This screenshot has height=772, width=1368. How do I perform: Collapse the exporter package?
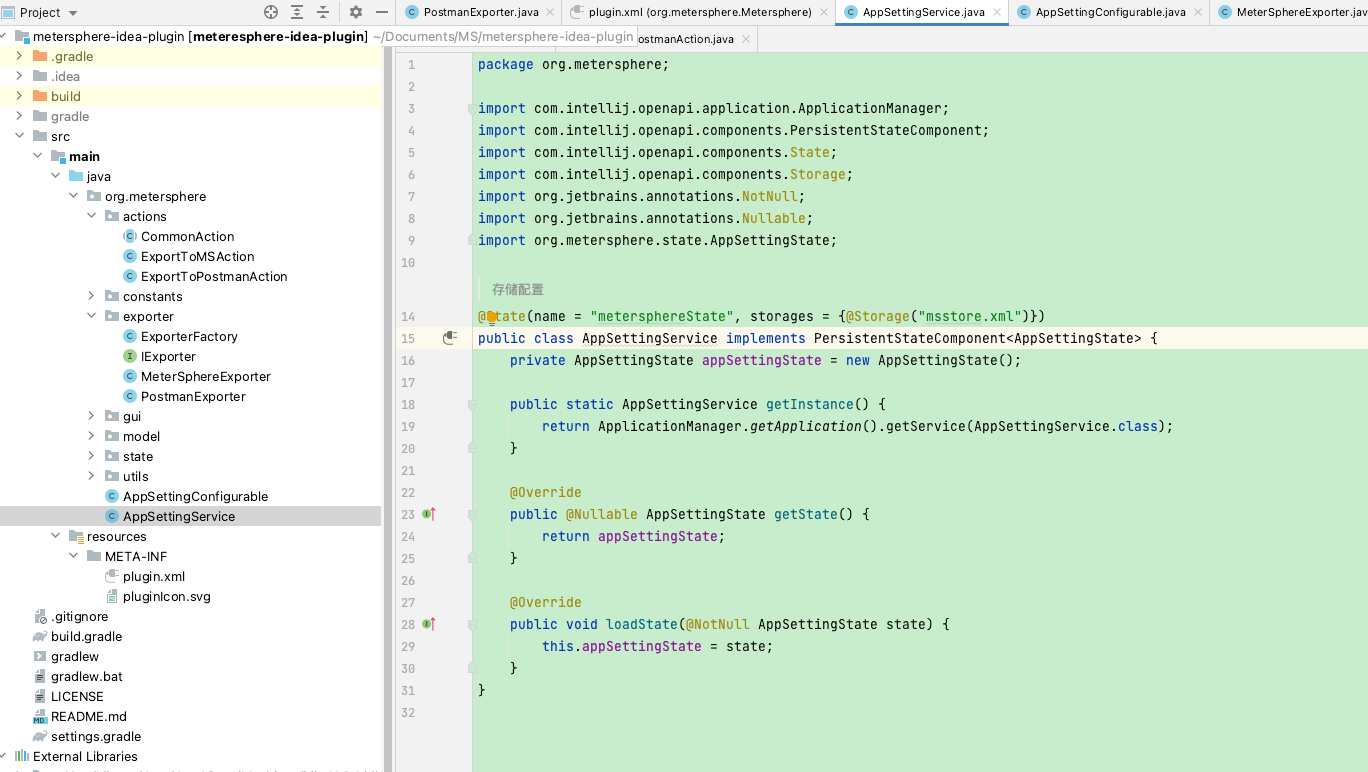click(91, 316)
